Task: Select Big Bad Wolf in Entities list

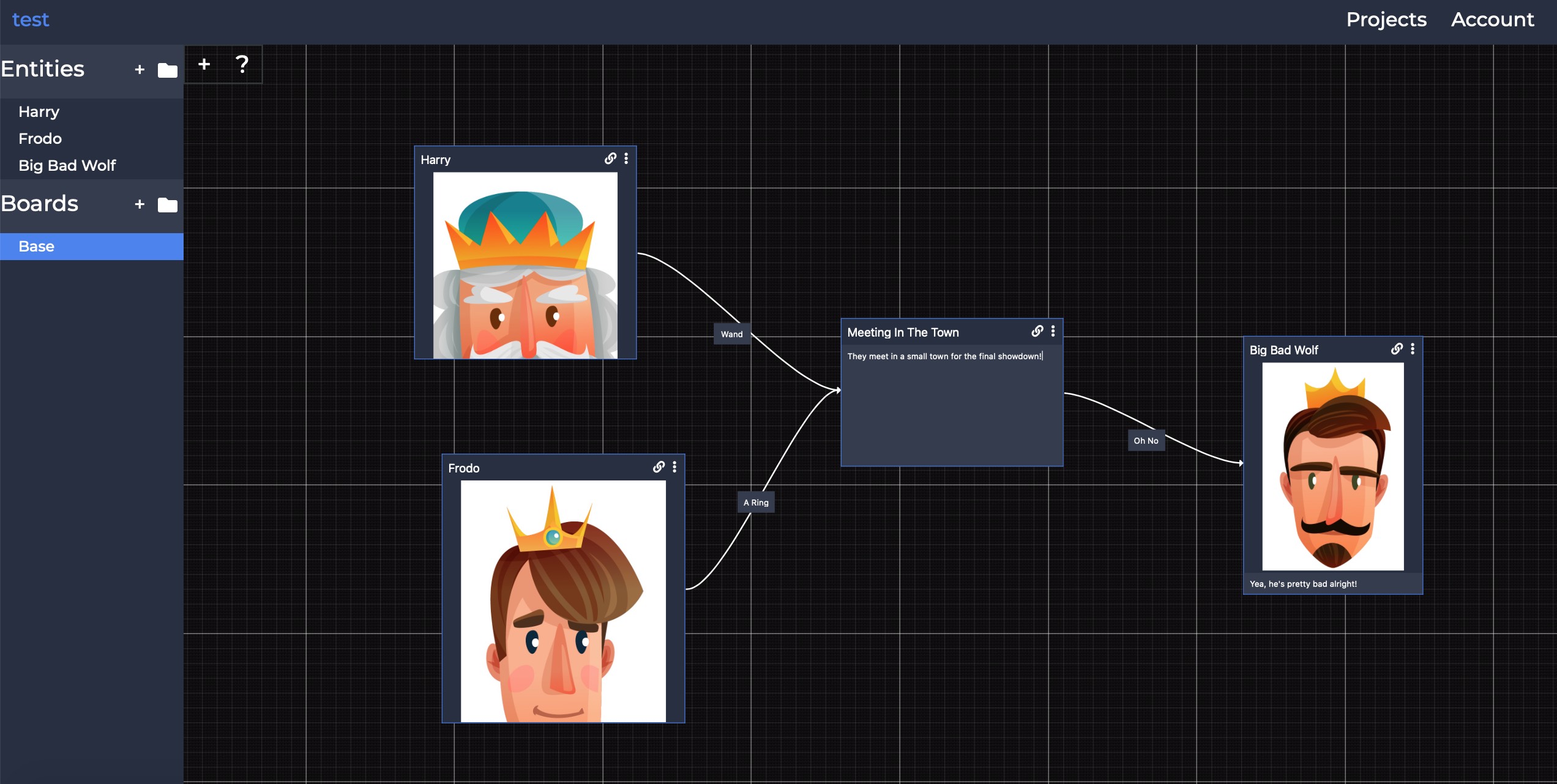Action: pos(67,166)
